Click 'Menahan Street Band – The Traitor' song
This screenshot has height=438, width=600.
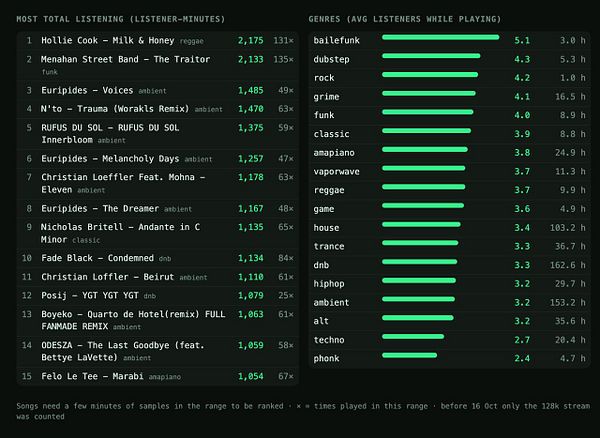(126, 59)
